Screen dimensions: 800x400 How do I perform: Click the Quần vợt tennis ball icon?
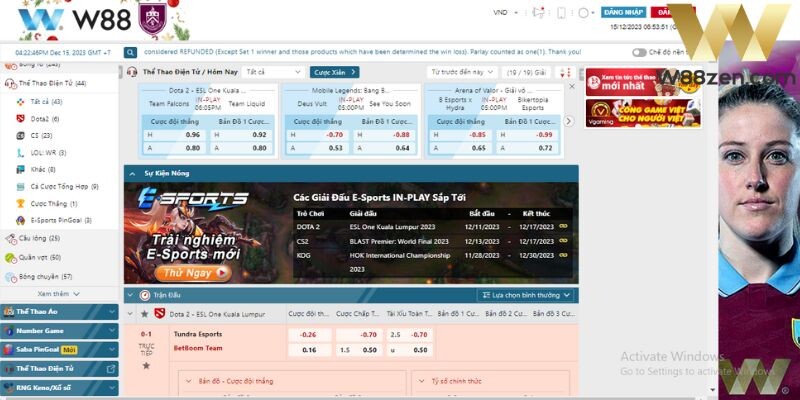tap(11, 258)
